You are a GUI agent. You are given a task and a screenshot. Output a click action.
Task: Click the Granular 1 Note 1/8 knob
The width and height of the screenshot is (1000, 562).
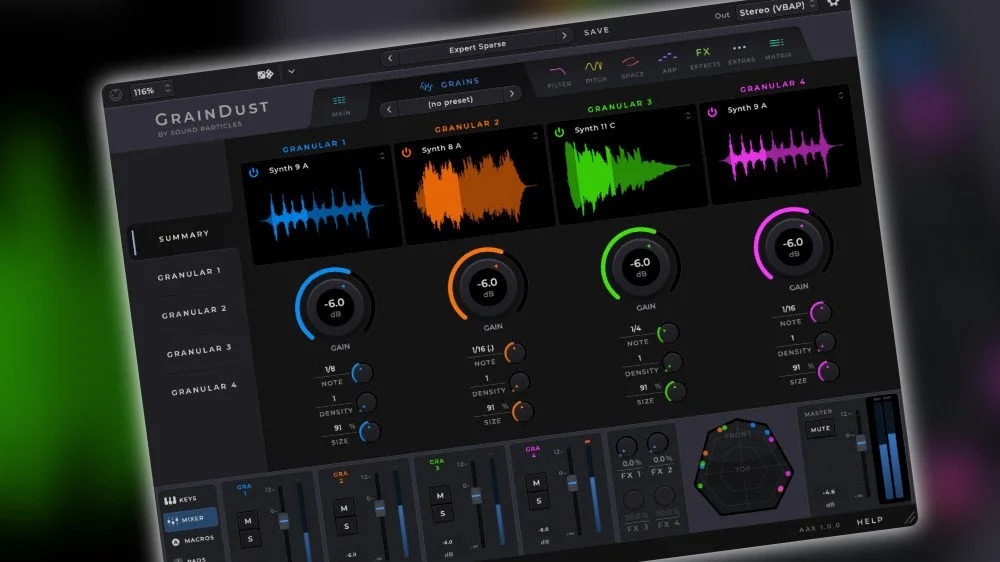pos(362,373)
